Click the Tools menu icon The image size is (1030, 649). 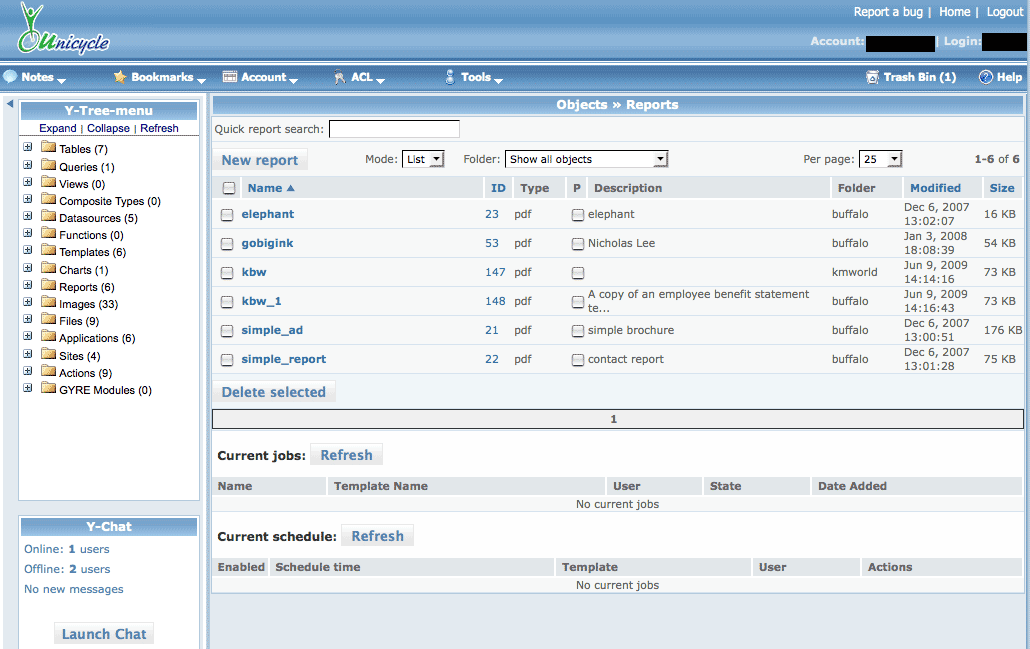450,77
